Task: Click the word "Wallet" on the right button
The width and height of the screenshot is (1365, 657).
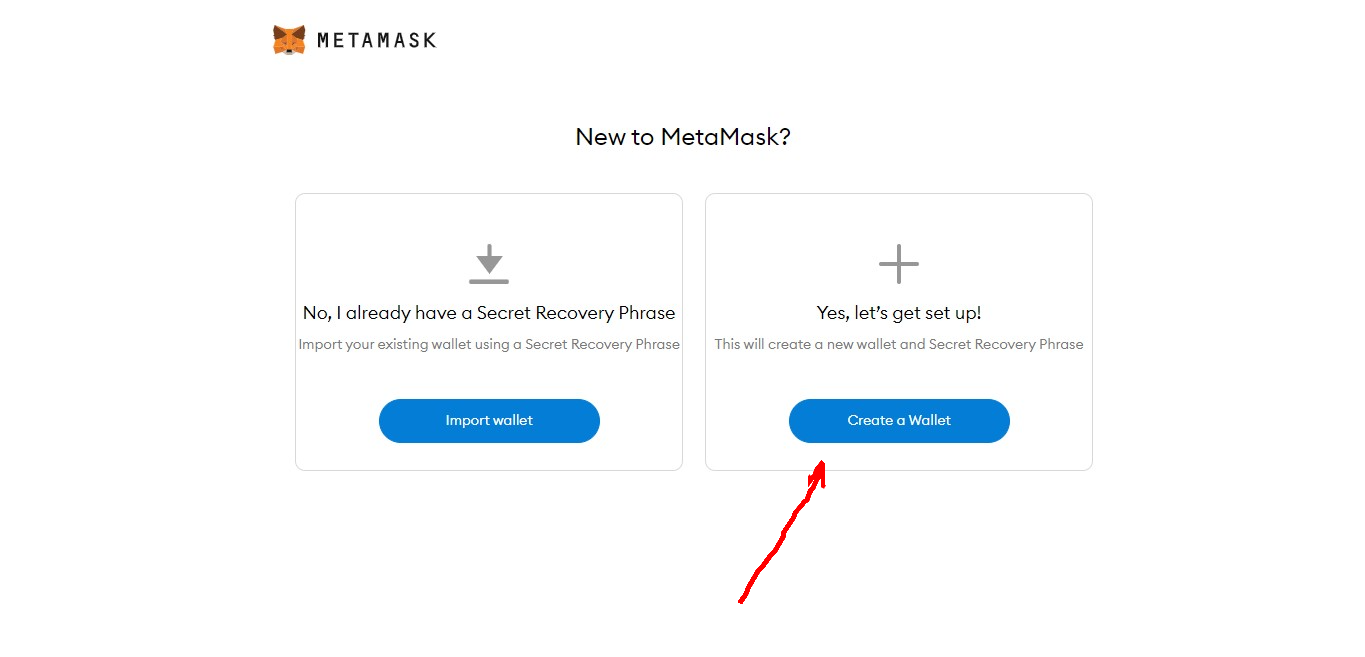Action: coord(930,420)
